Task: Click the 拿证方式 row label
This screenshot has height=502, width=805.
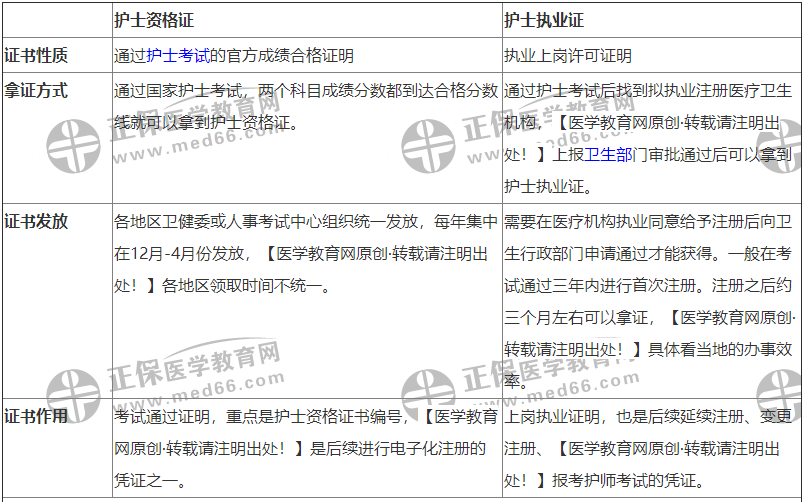Action: coord(36,90)
